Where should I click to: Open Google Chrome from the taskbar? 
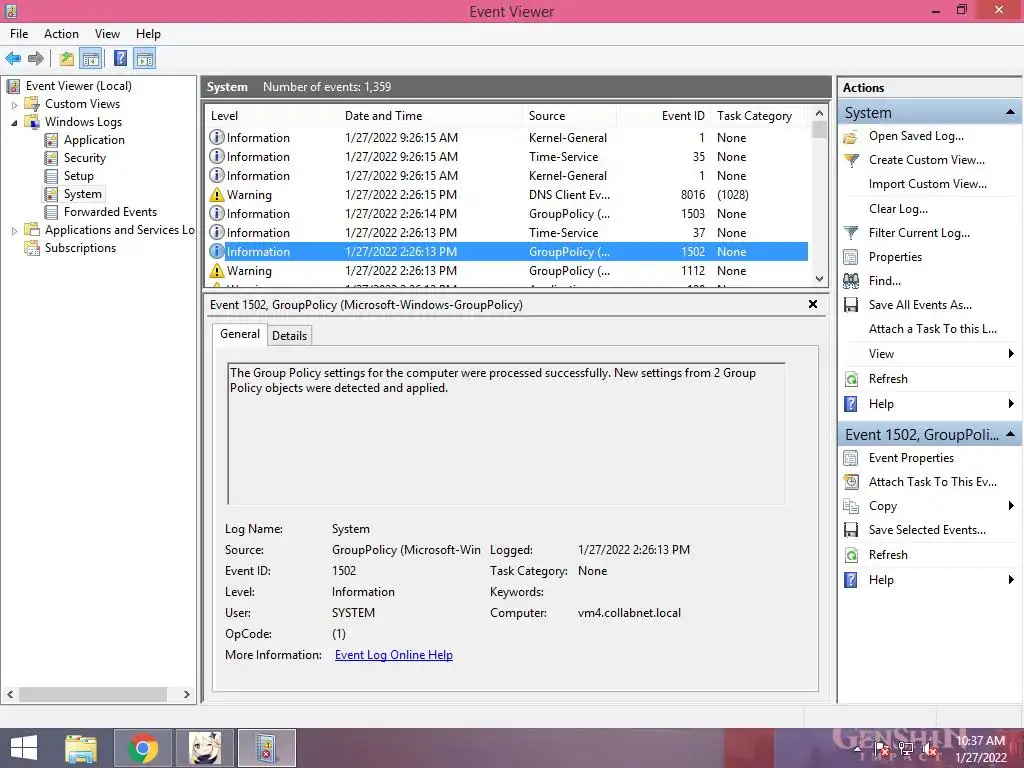coord(143,748)
